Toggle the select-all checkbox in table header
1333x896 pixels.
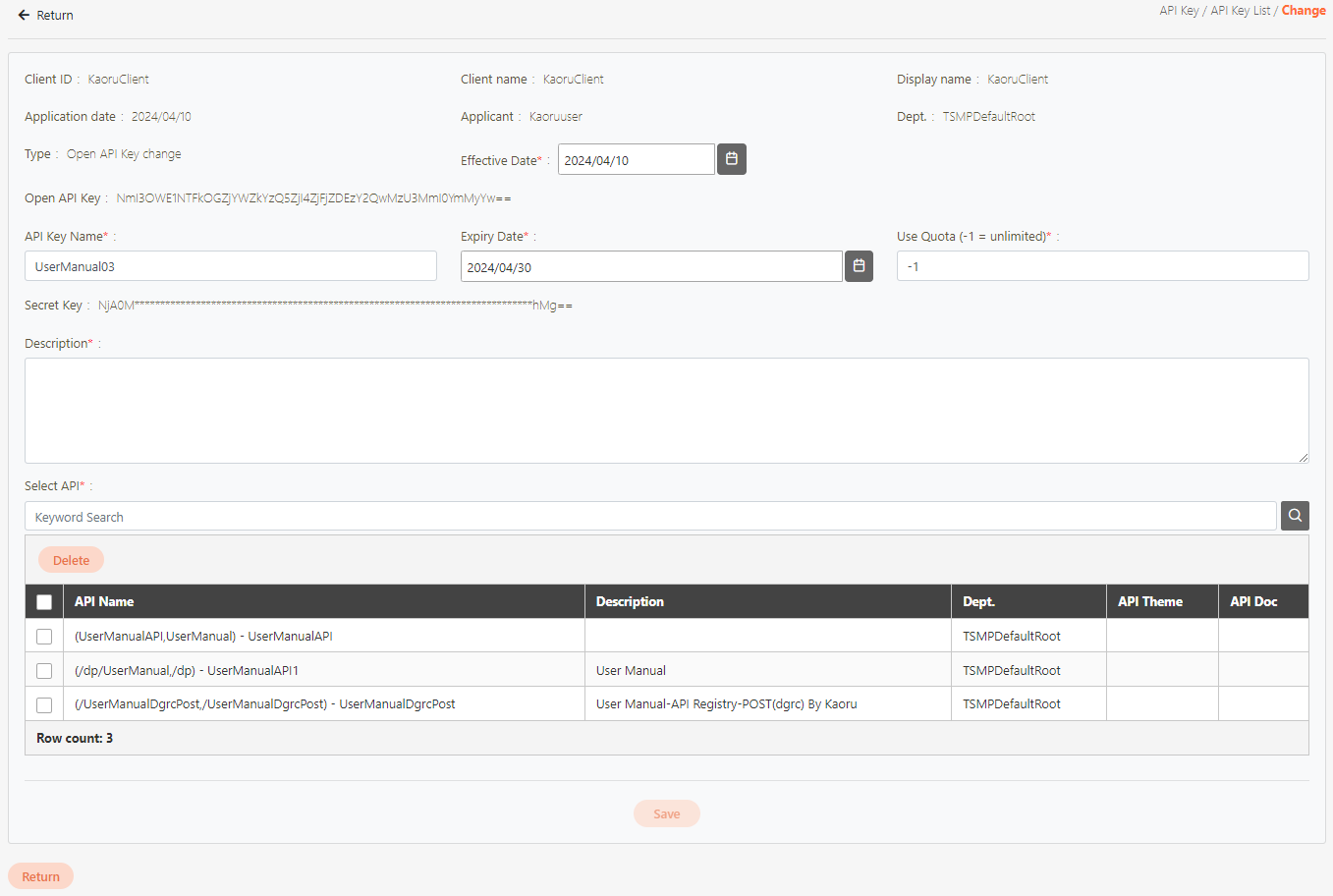tap(44, 602)
